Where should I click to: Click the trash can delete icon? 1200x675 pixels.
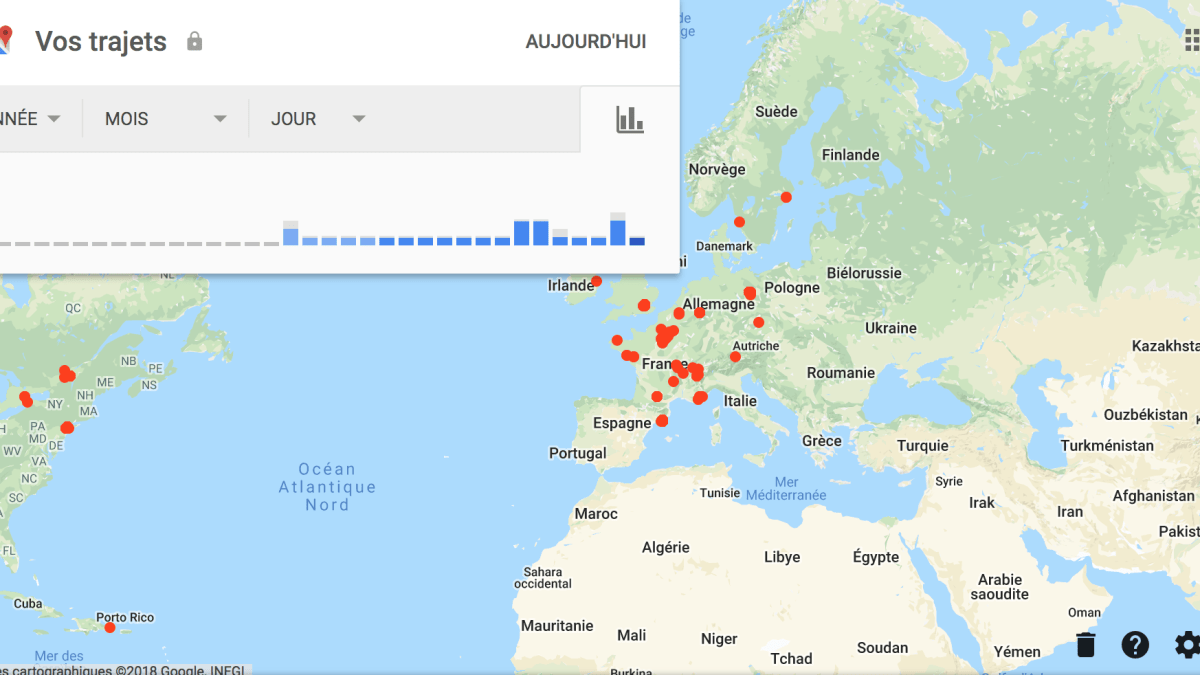click(1086, 645)
